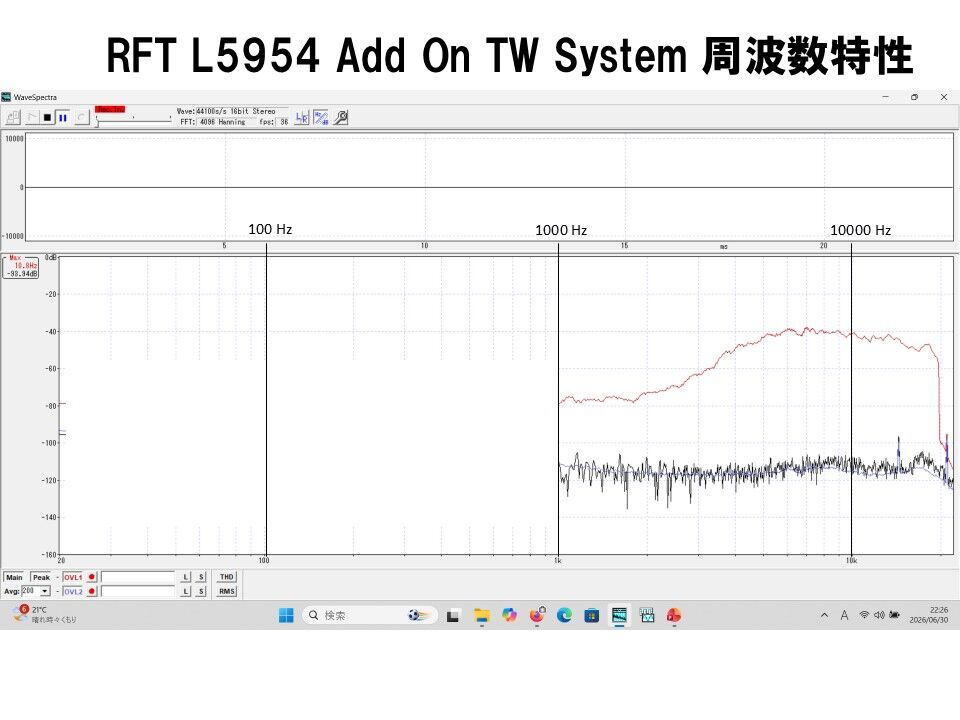
Task: Click the S save button for OVL2
Action: (201, 591)
